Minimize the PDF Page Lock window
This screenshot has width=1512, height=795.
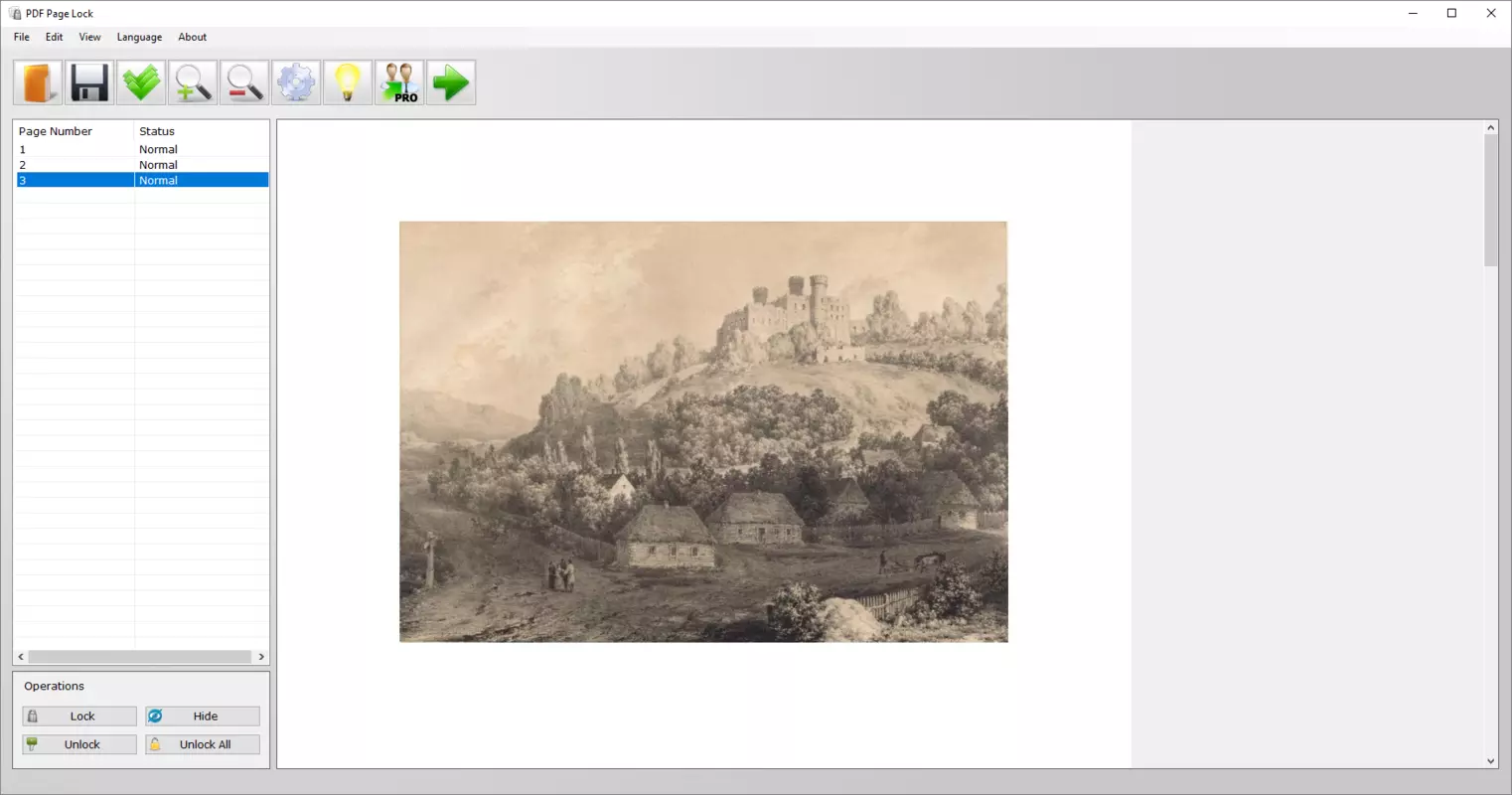pos(1413,13)
